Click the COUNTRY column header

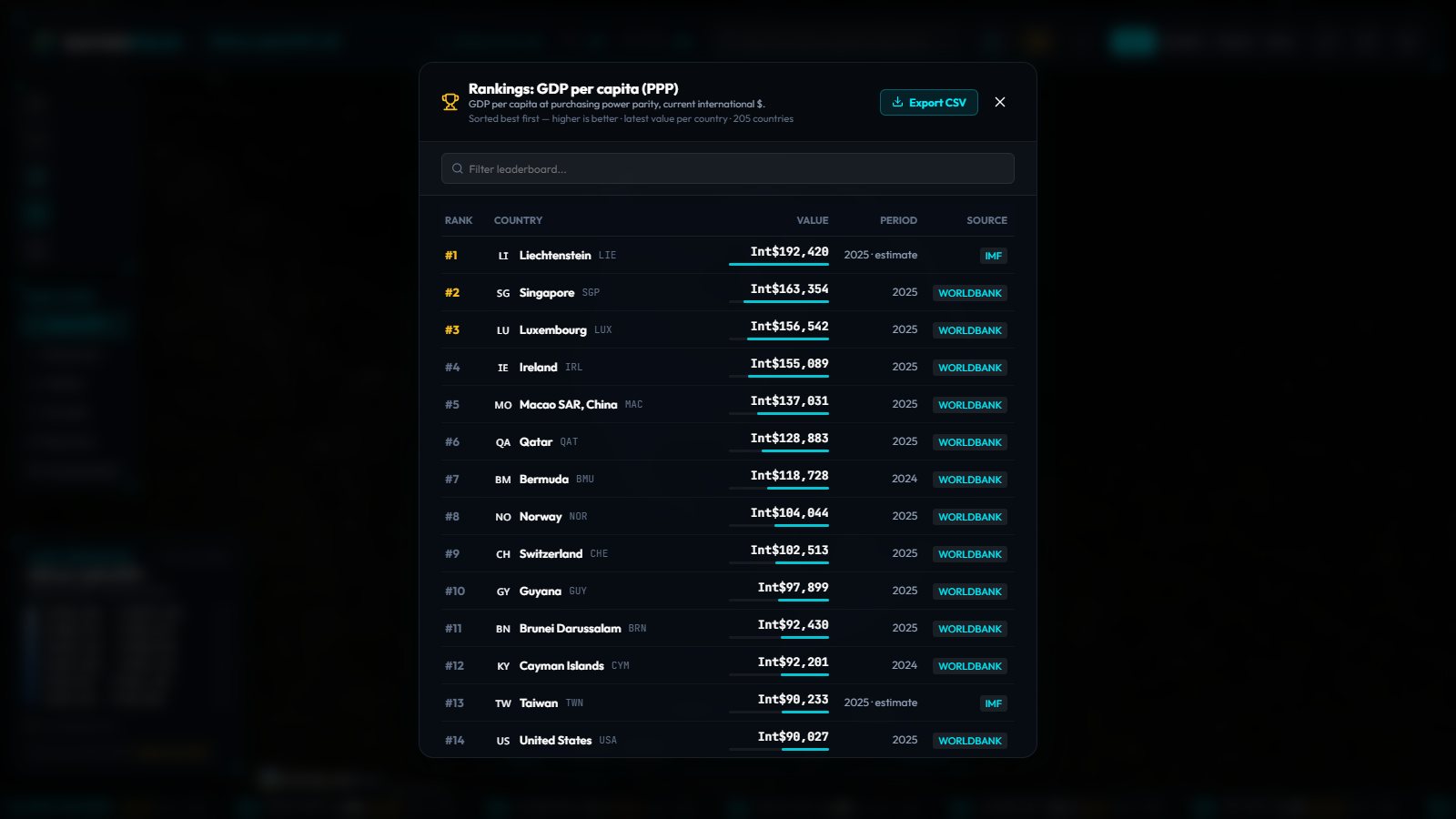tap(518, 220)
